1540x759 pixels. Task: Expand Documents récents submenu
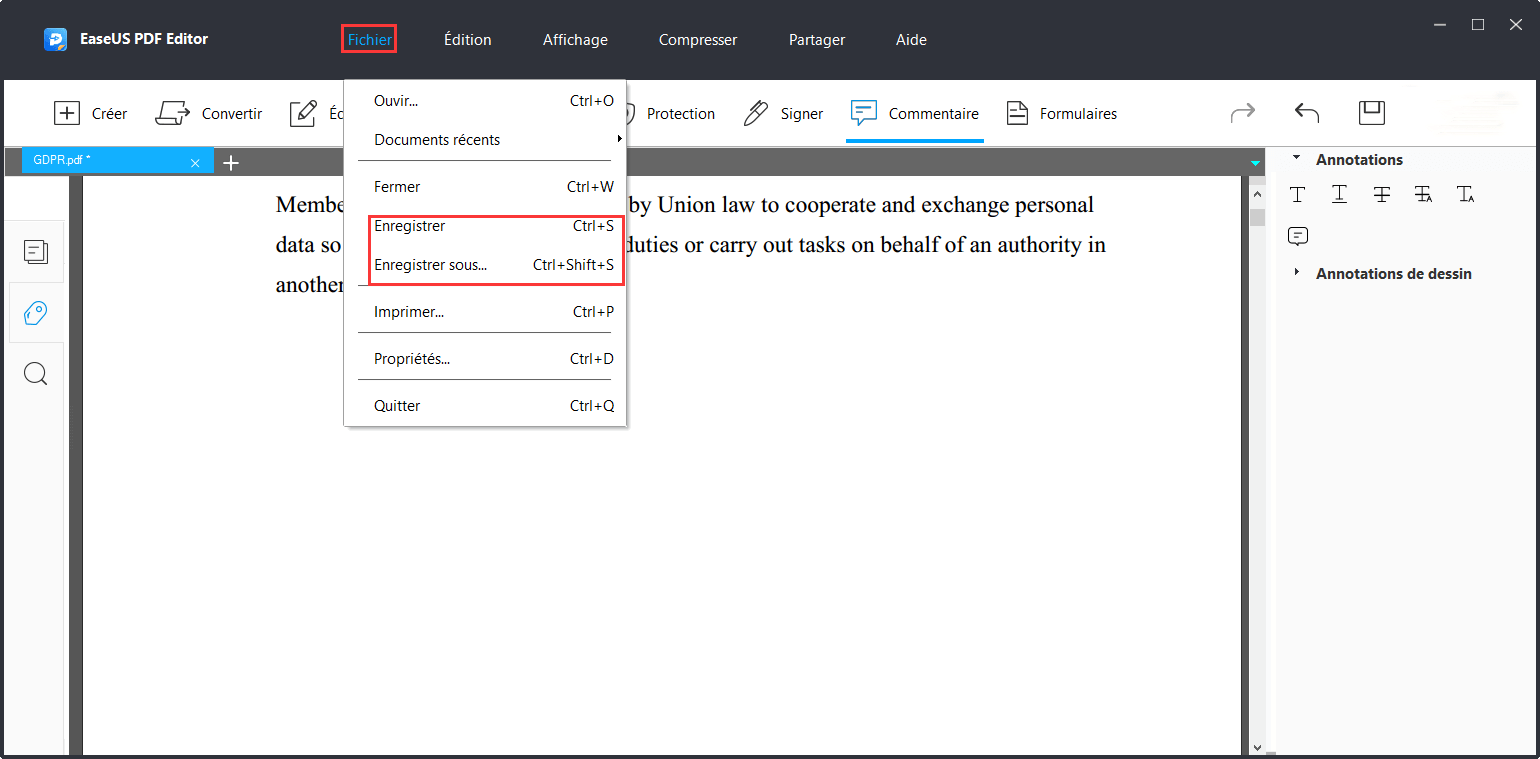486,139
